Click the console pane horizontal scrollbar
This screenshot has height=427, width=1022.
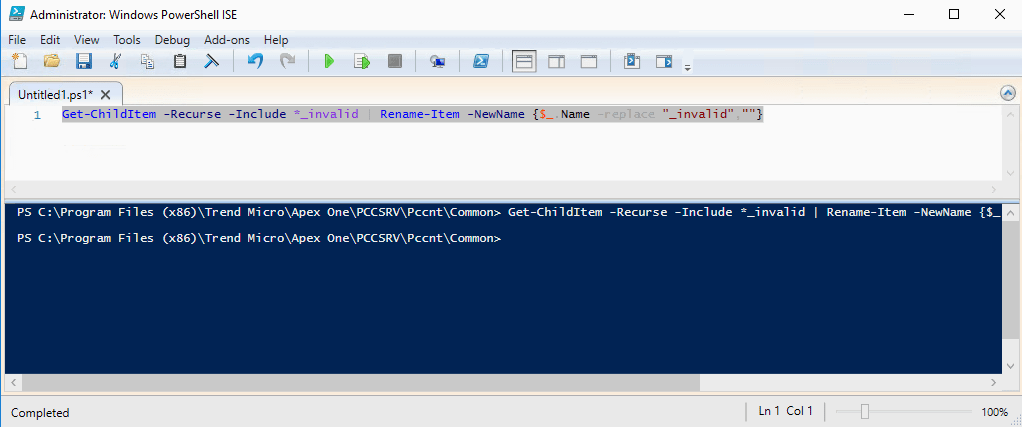click(400, 383)
